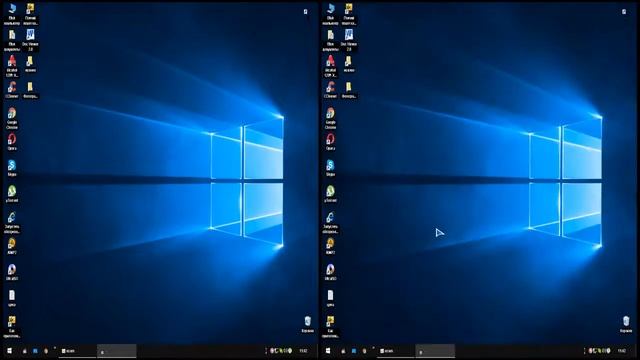Open Recycle Bin on right desktop
The height and width of the screenshot is (360, 640).
[626, 324]
